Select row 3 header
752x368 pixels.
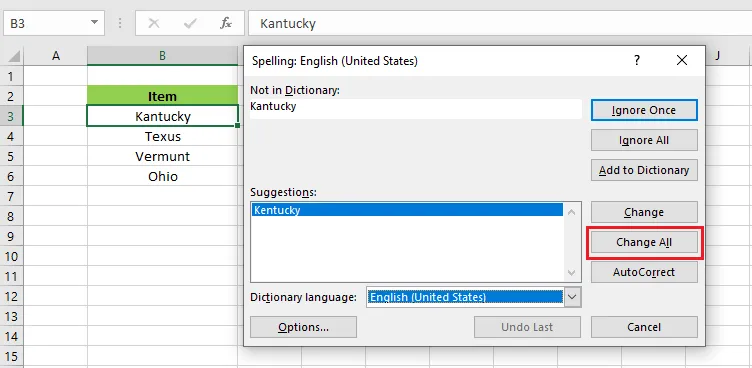(x=12, y=116)
